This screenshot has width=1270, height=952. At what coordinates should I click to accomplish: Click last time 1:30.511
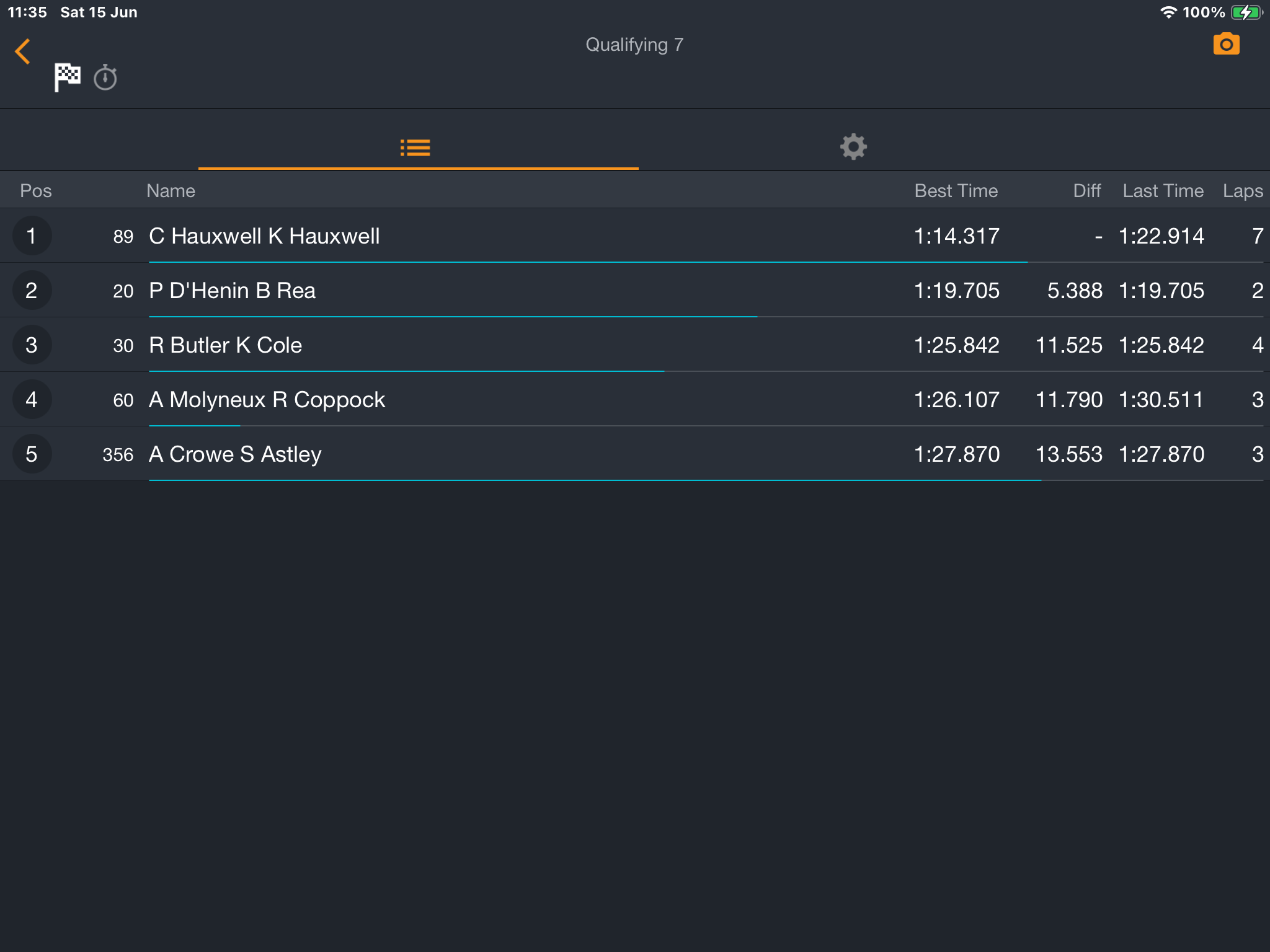(x=1161, y=400)
